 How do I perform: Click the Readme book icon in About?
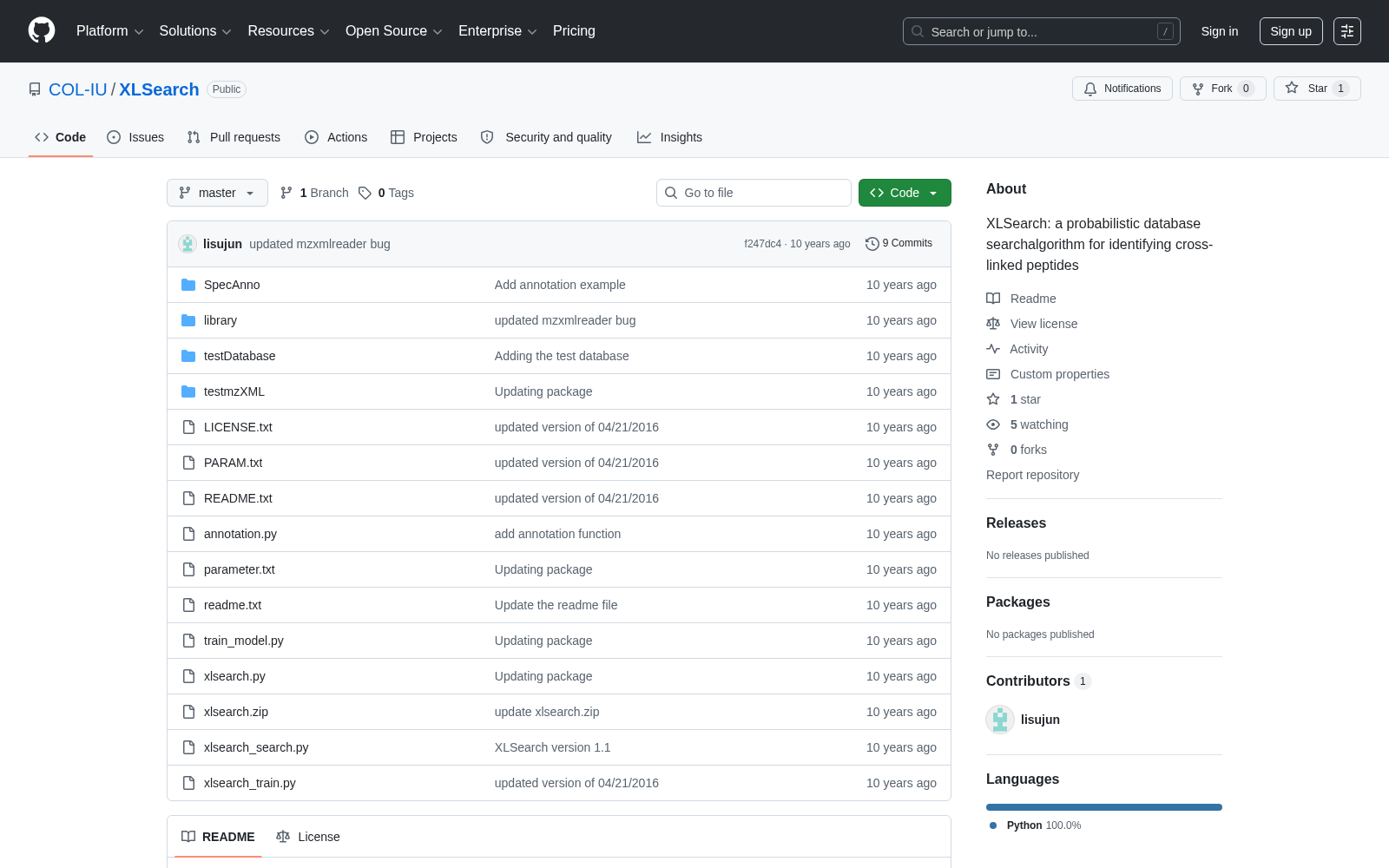pos(993,299)
